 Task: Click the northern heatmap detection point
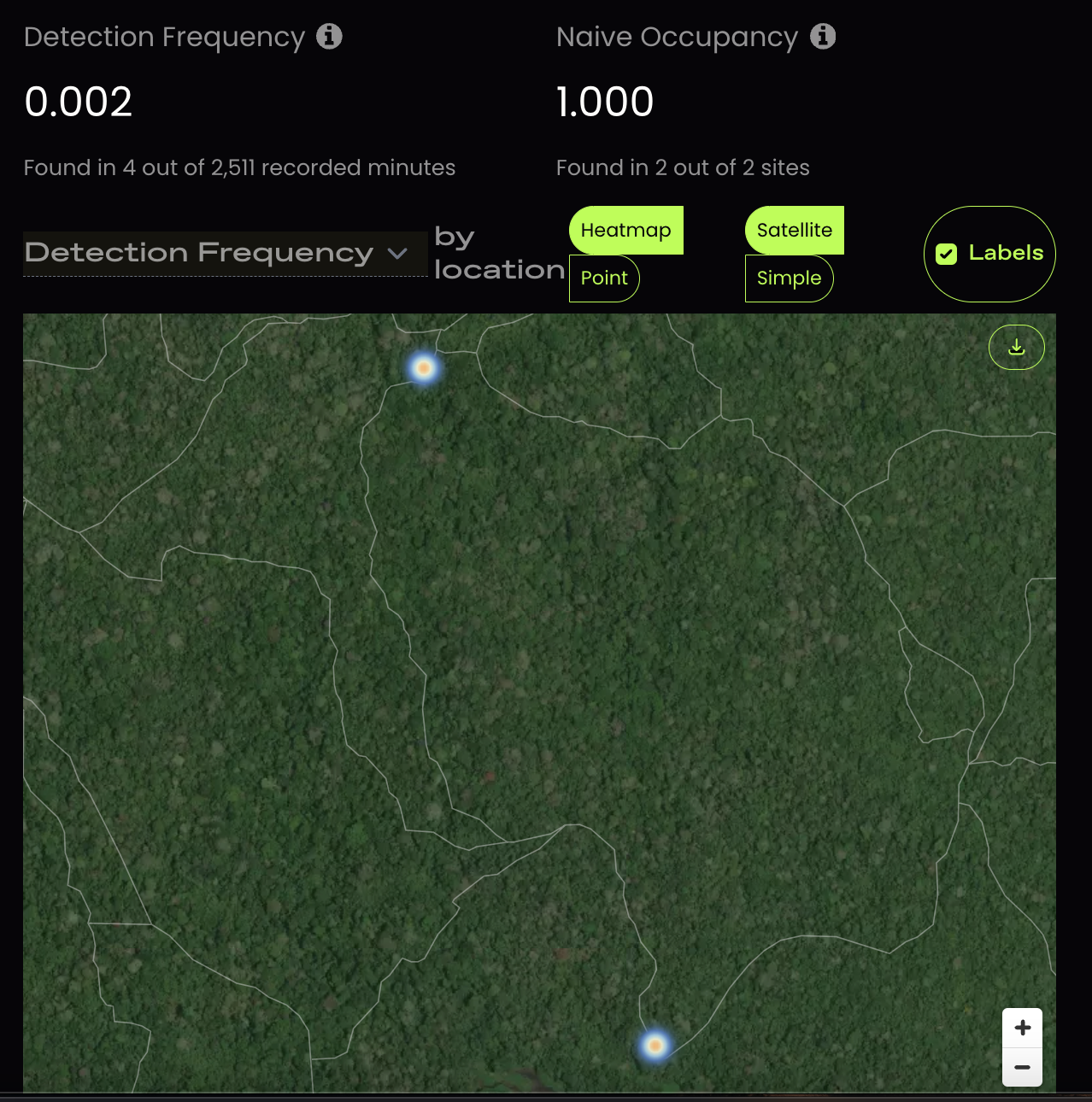[x=423, y=368]
